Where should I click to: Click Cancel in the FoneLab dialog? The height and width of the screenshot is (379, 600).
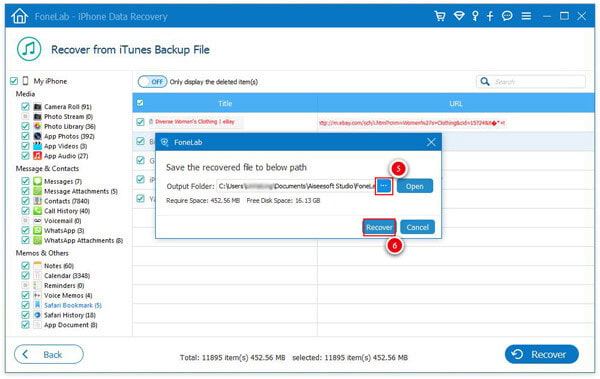[x=417, y=227]
